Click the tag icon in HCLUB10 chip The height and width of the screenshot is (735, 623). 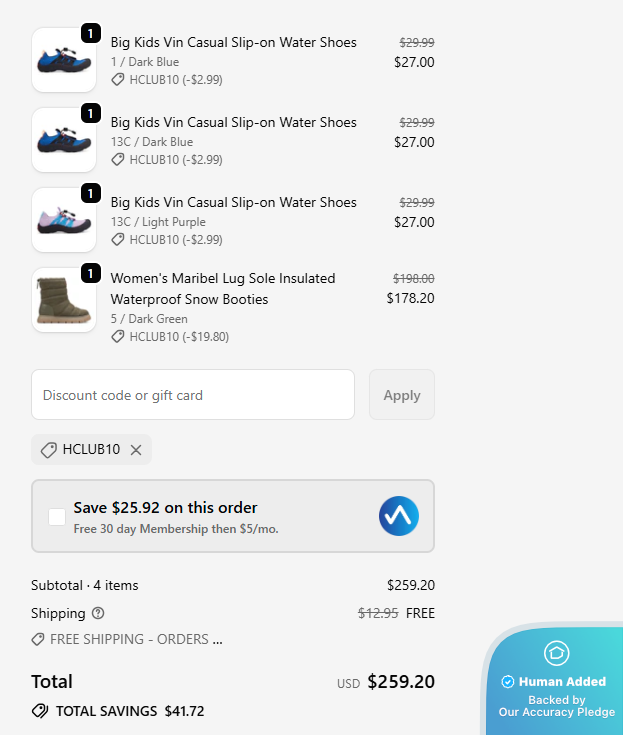tap(48, 450)
